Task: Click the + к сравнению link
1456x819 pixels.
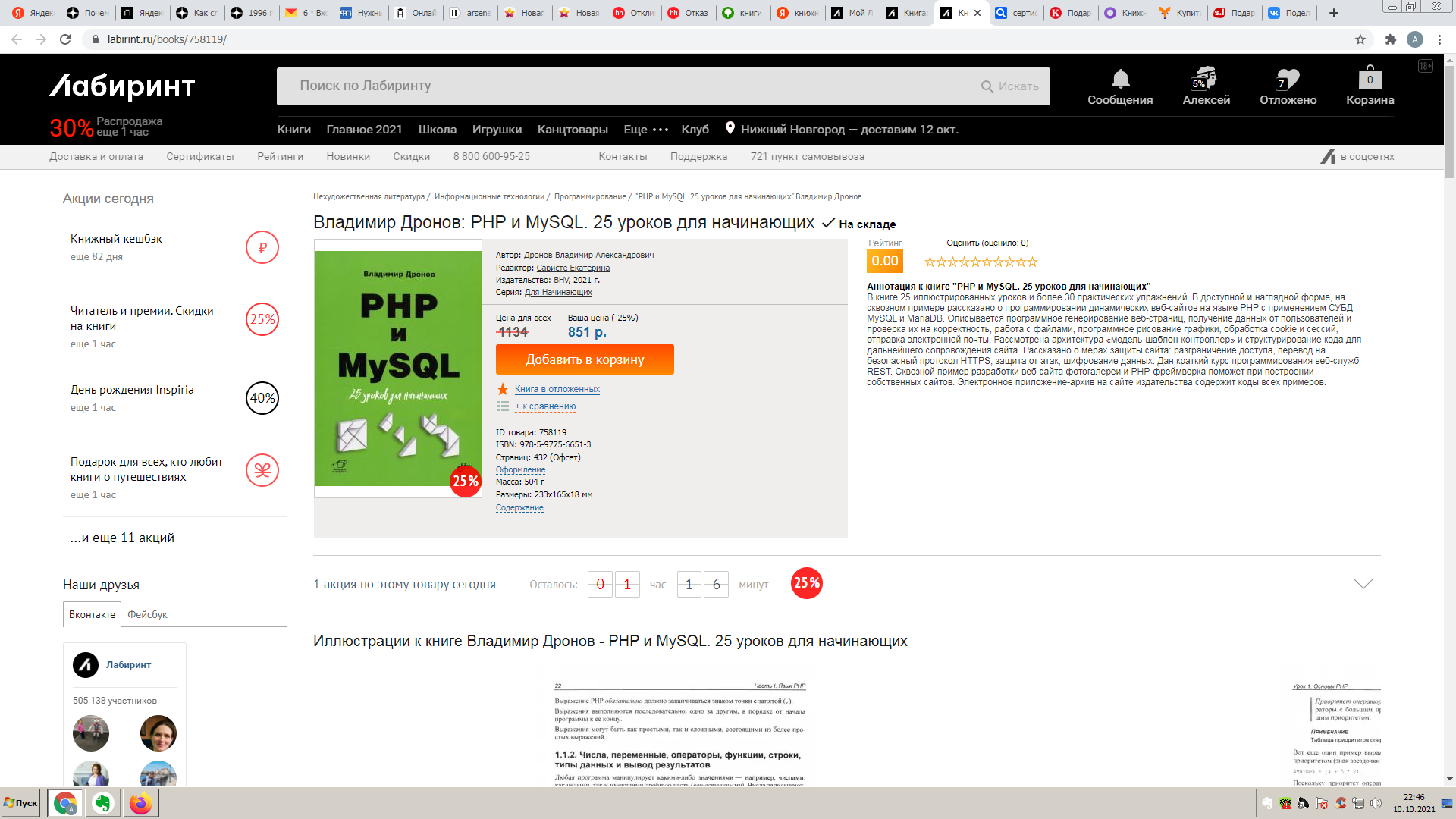Action: coord(545,406)
